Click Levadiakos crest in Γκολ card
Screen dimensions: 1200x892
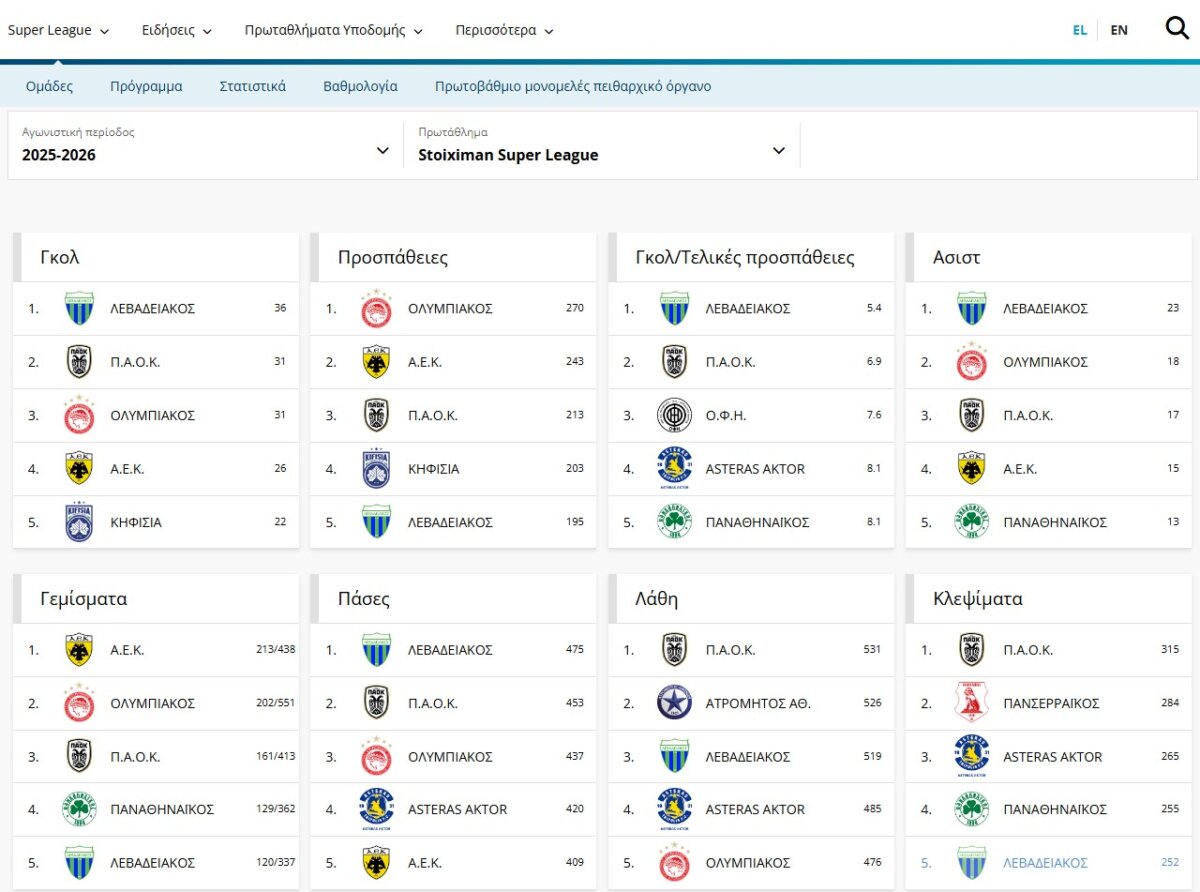click(78, 308)
